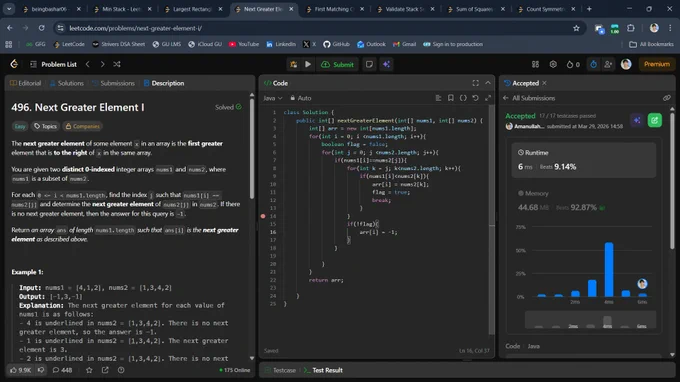Open the Test Result tab

(x=323, y=370)
